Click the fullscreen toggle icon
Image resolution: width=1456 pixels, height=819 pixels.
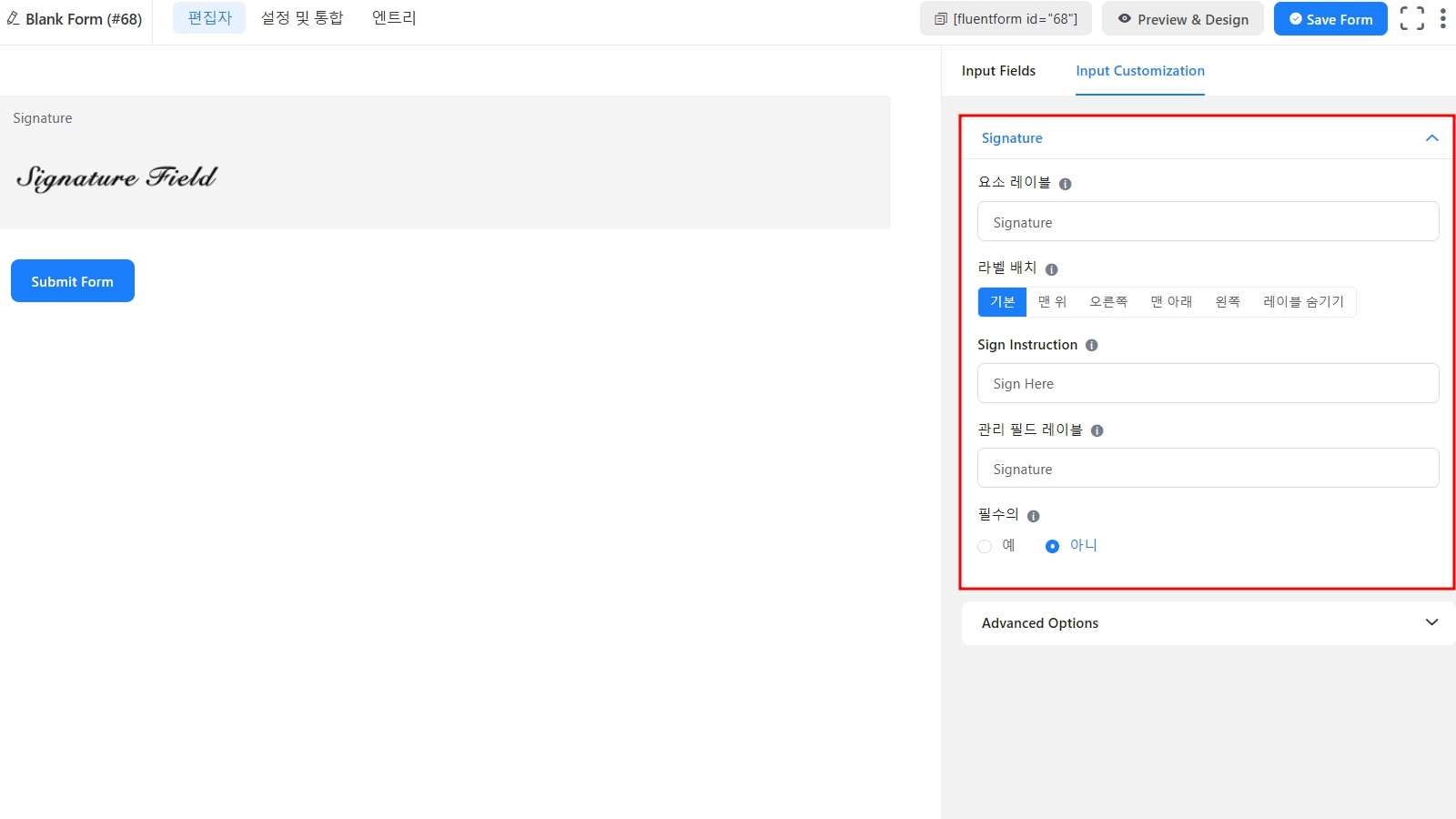coord(1412,18)
